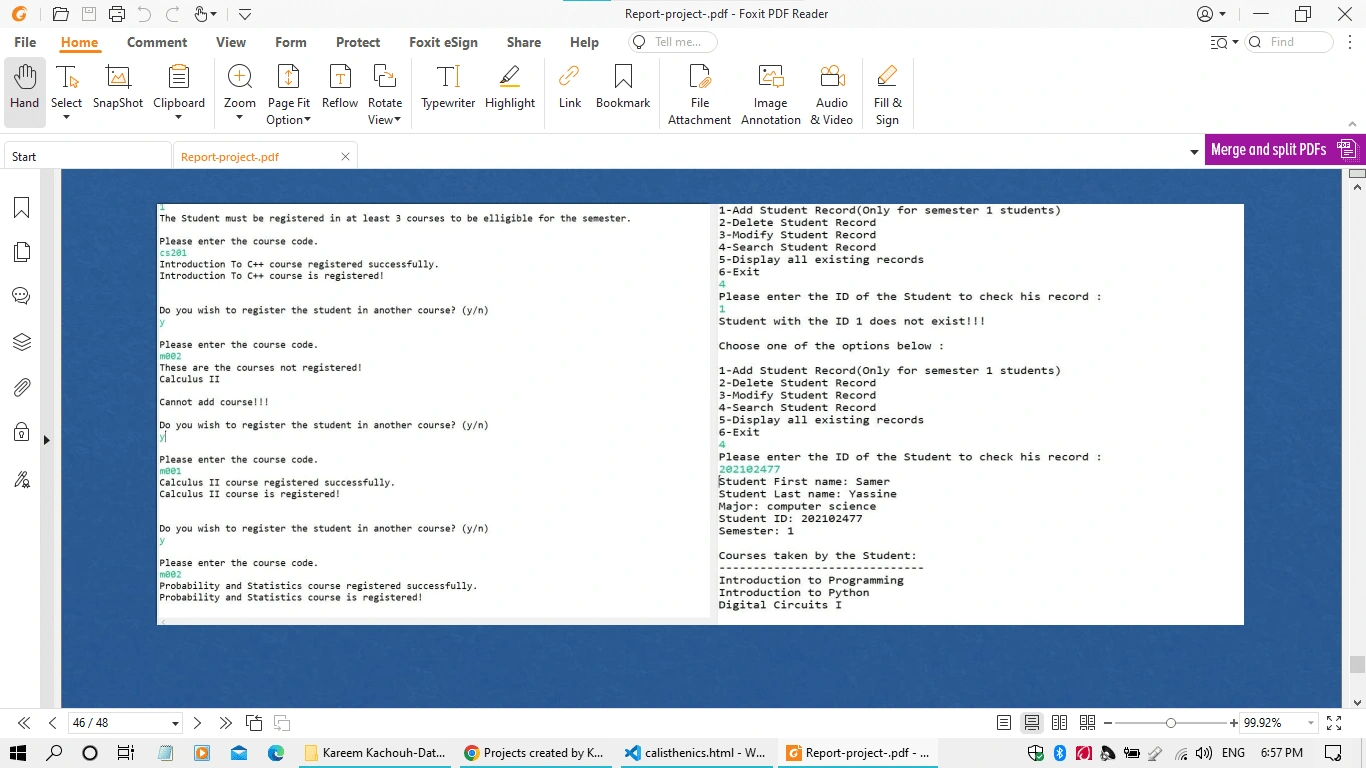The height and width of the screenshot is (768, 1366).
Task: Click zoom in plus button
Action: click(x=1234, y=723)
